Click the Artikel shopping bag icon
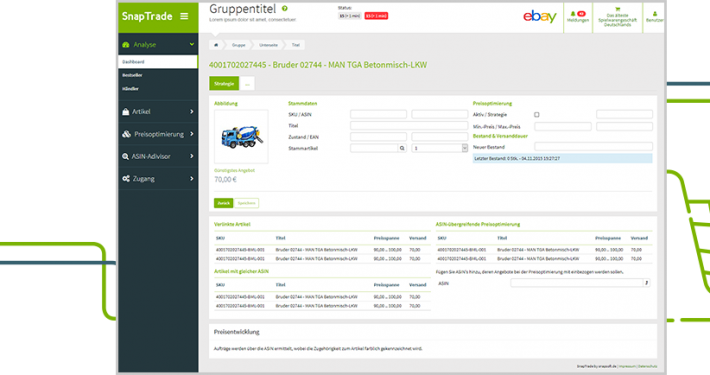The image size is (710, 375). [x=126, y=111]
